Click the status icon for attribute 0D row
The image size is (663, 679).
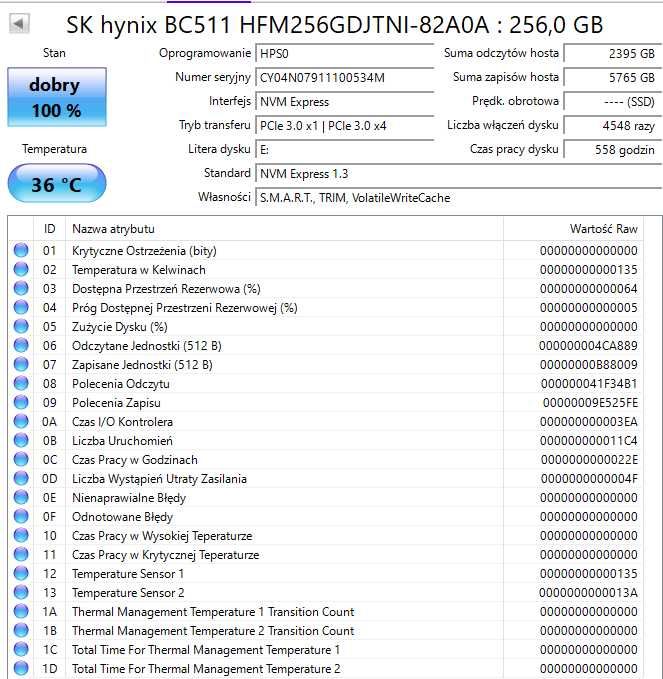click(x=21, y=479)
